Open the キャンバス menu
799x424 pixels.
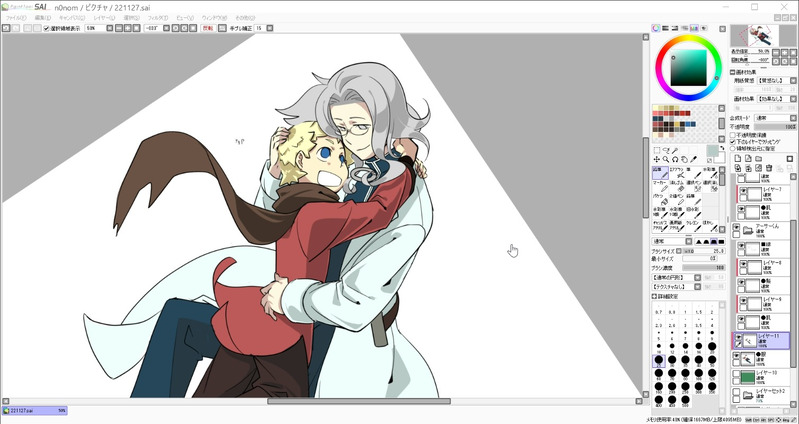pos(72,17)
